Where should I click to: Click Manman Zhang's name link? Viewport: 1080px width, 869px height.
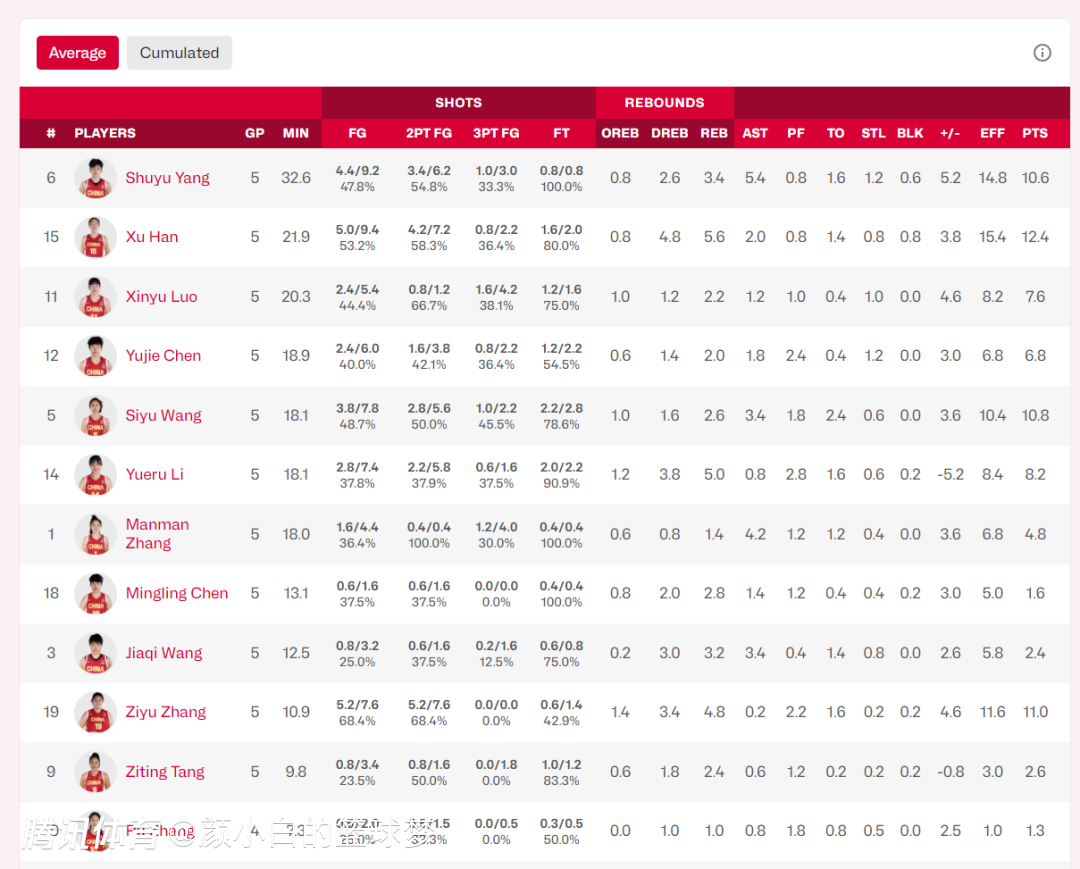click(157, 534)
